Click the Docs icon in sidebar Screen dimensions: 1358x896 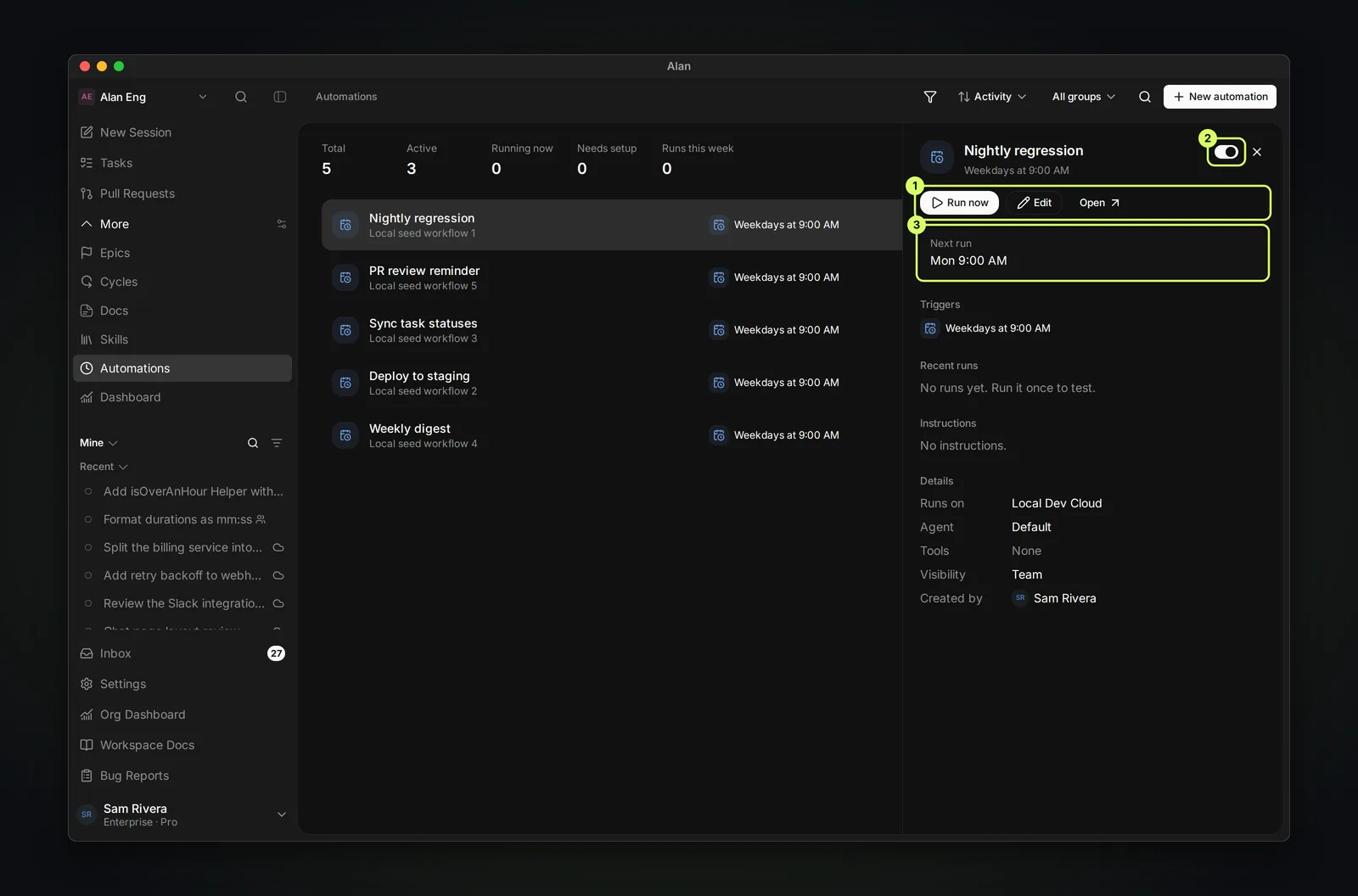(87, 311)
